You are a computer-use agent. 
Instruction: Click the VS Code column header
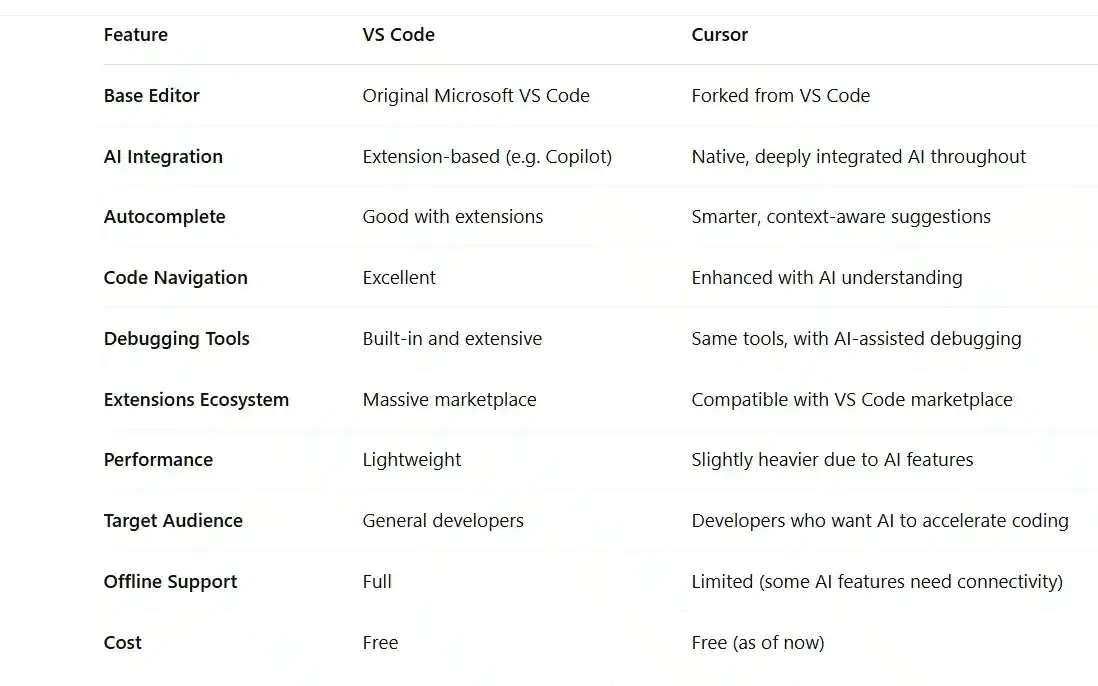(398, 35)
